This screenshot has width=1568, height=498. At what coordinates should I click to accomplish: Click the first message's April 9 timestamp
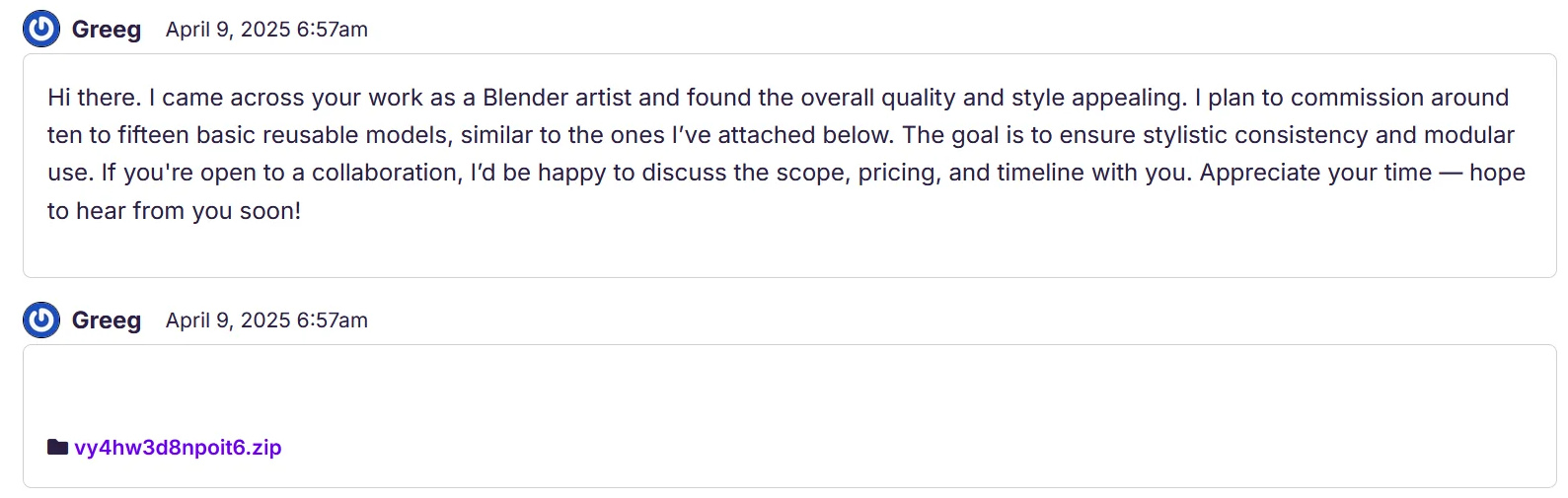tap(266, 30)
